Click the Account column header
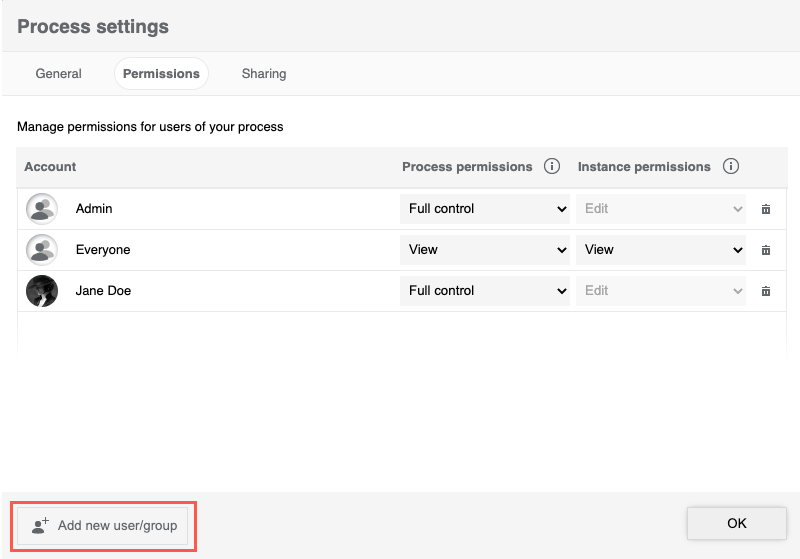 (50, 167)
